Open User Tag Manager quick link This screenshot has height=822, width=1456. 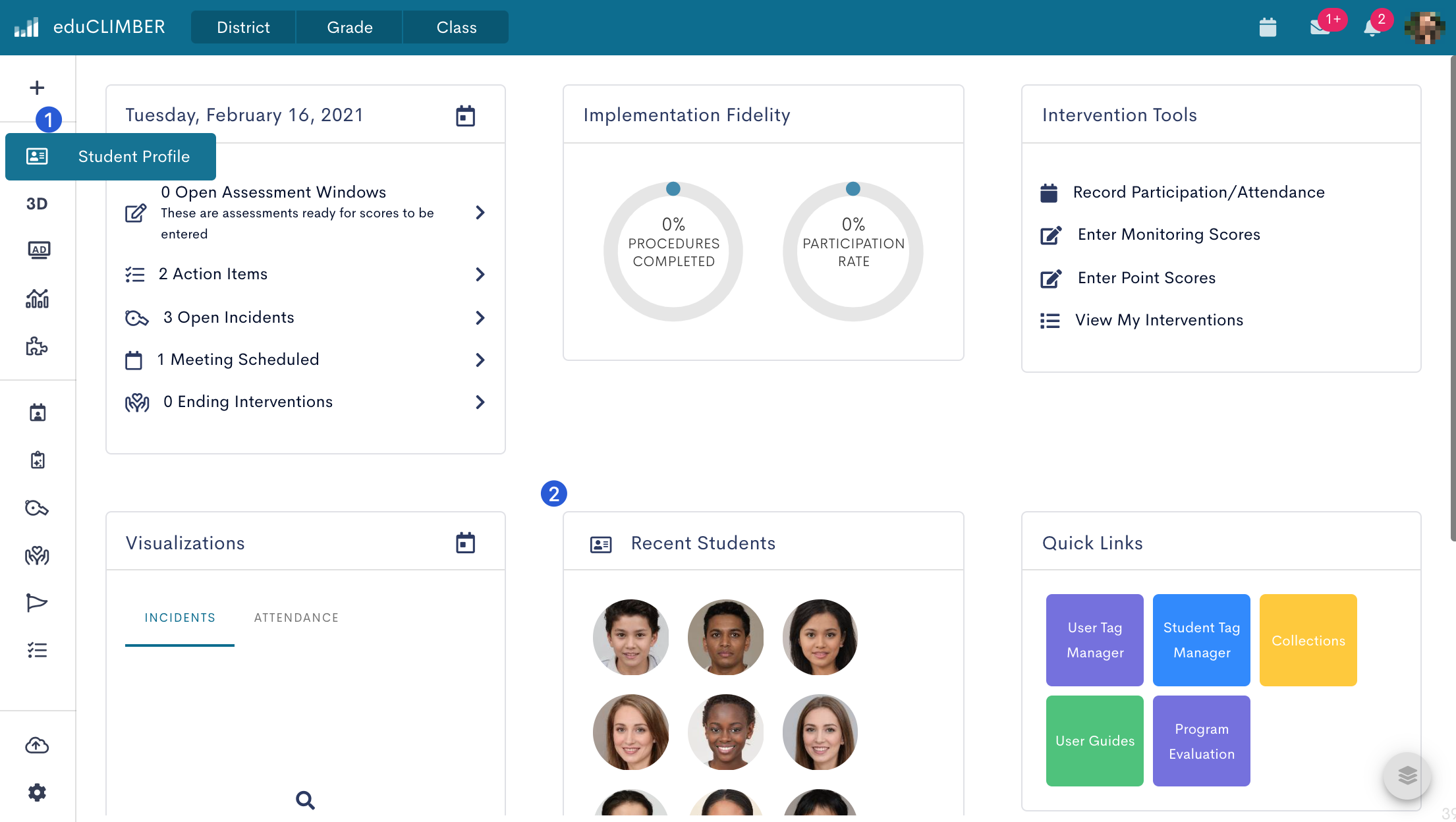point(1095,640)
